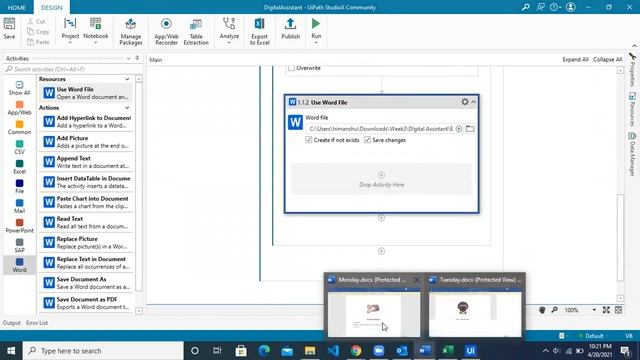Collapse the Actions section
This screenshot has height=360, width=640.
point(127,108)
